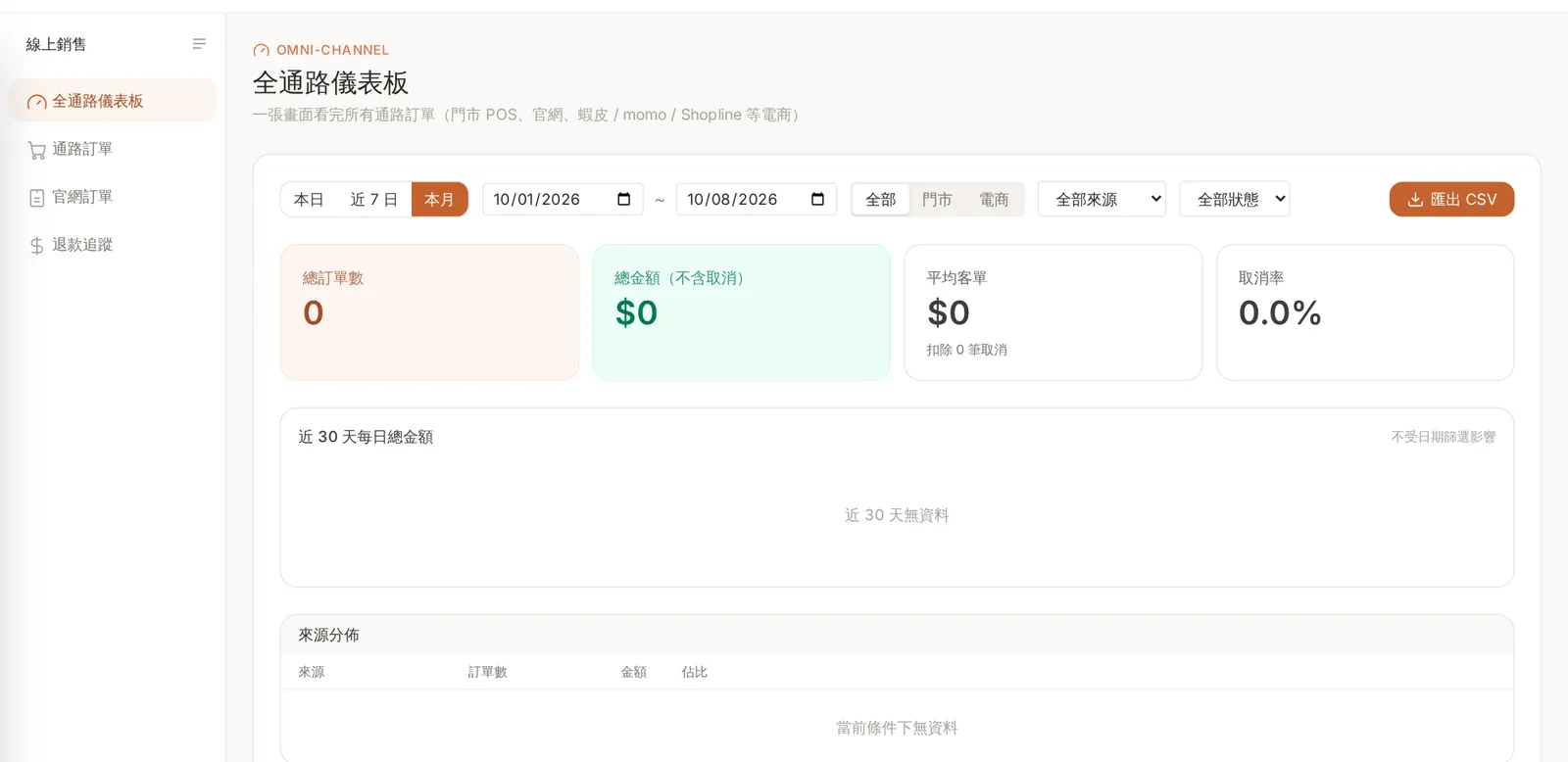Click the 訂單數 column header
1568x762 pixels.
(x=487, y=672)
